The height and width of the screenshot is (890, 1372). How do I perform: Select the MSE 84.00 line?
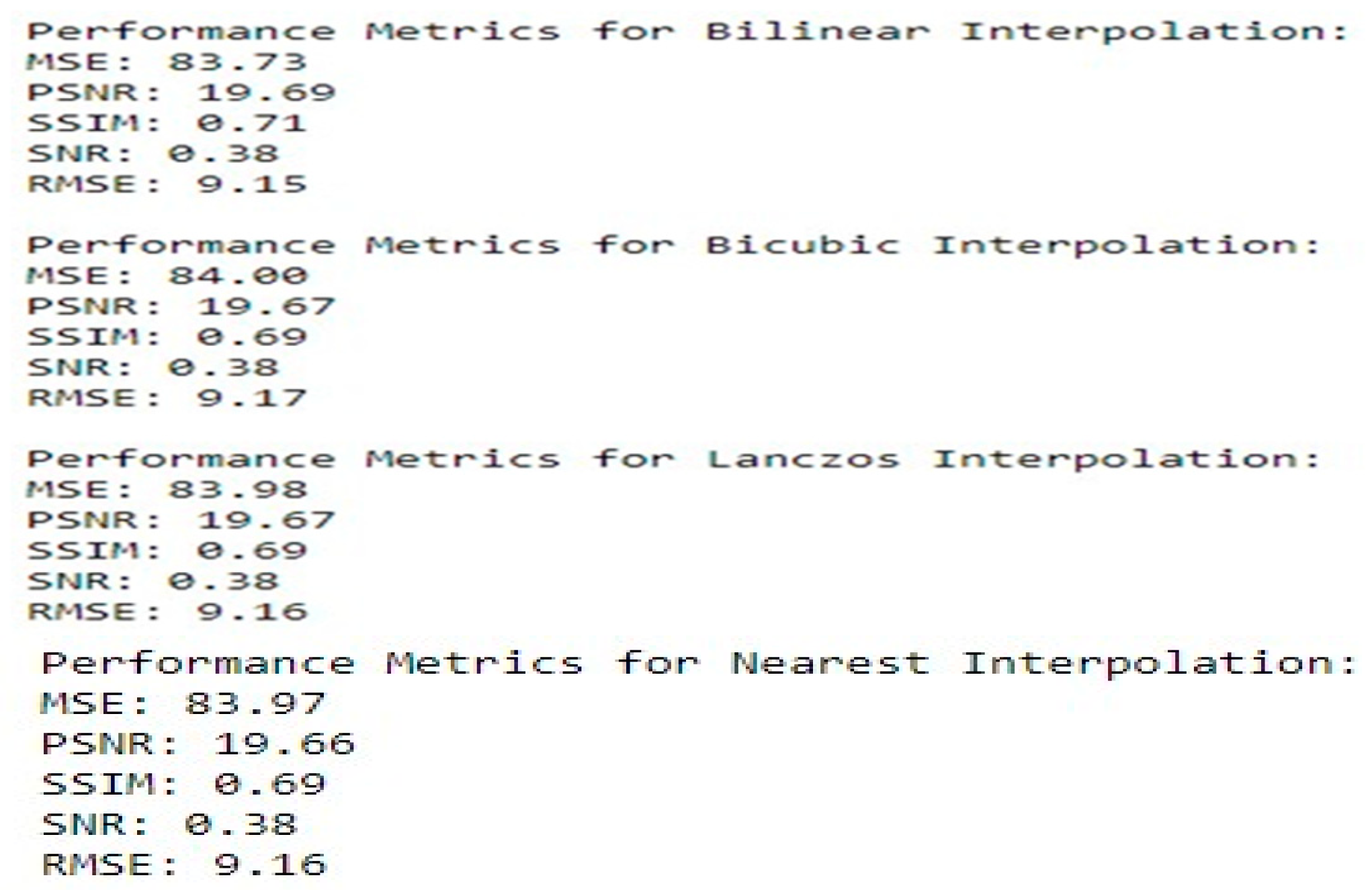167,275
